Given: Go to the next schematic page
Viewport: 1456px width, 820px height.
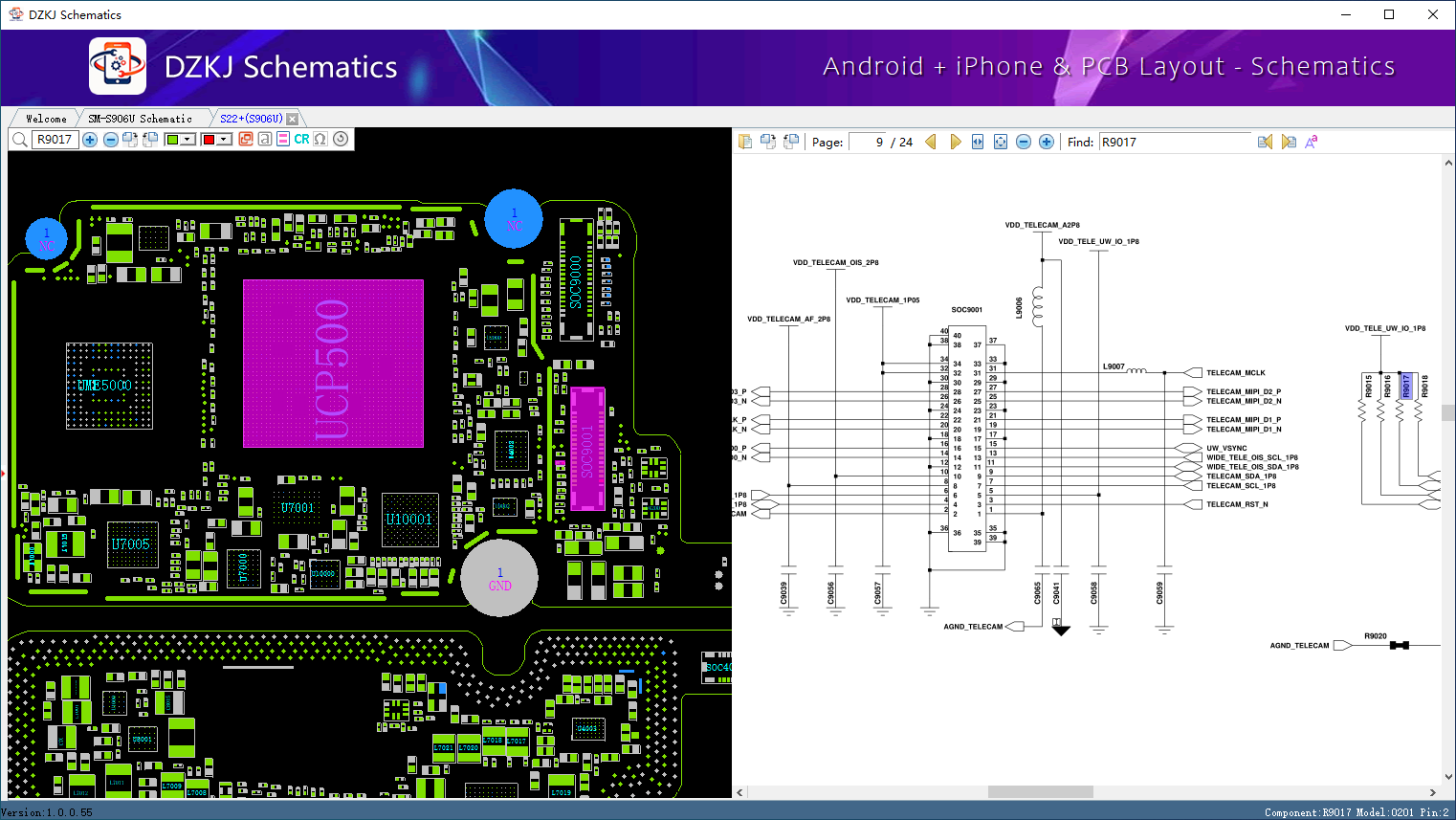Looking at the screenshot, I should pos(955,142).
